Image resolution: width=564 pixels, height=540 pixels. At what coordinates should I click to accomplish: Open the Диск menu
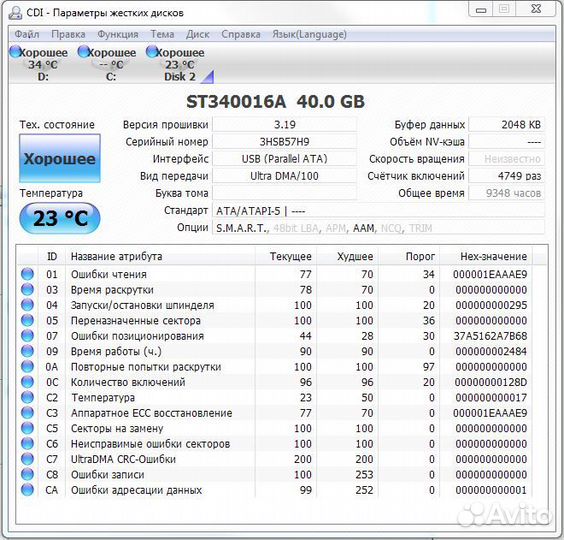pos(197,34)
